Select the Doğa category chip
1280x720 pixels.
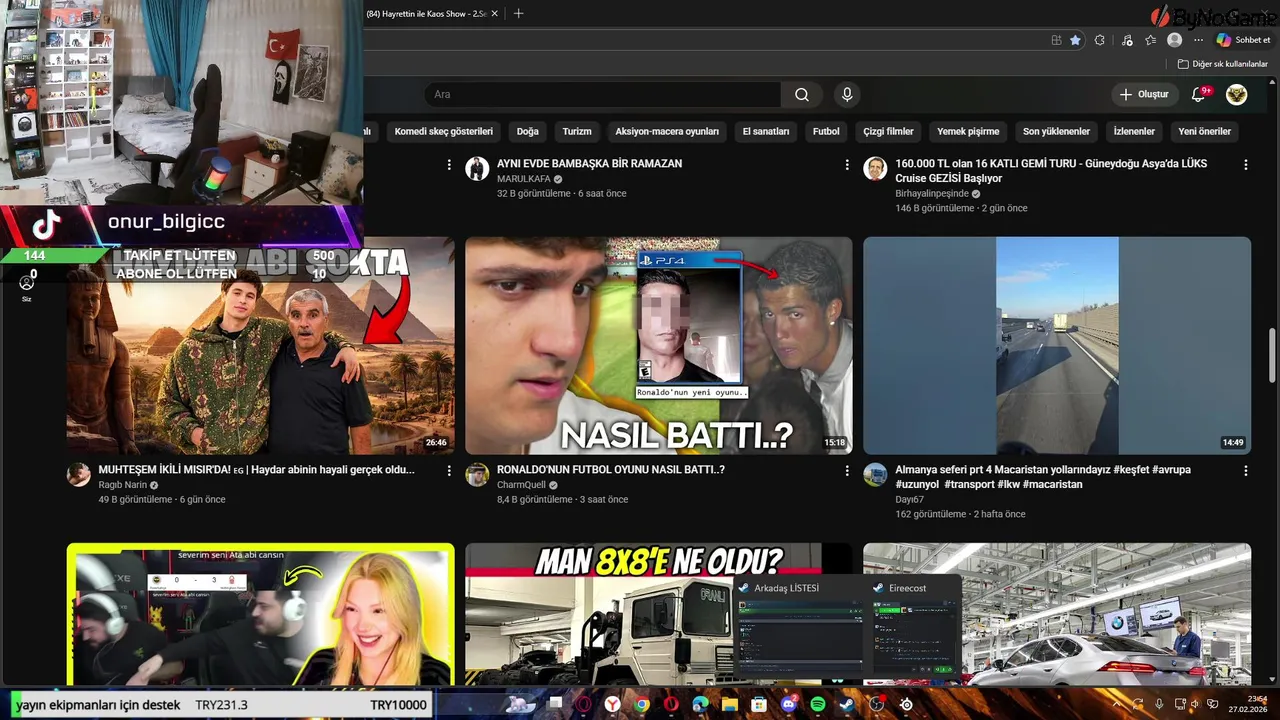tap(527, 131)
